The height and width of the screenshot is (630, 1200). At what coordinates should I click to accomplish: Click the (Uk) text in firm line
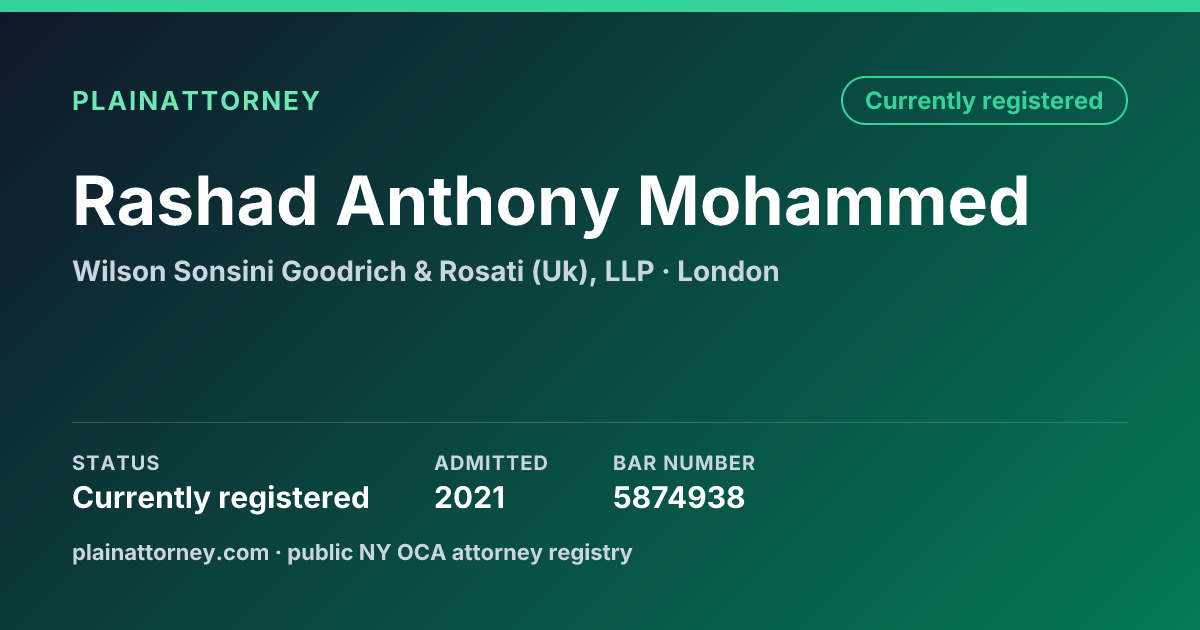pyautogui.click(x=564, y=271)
